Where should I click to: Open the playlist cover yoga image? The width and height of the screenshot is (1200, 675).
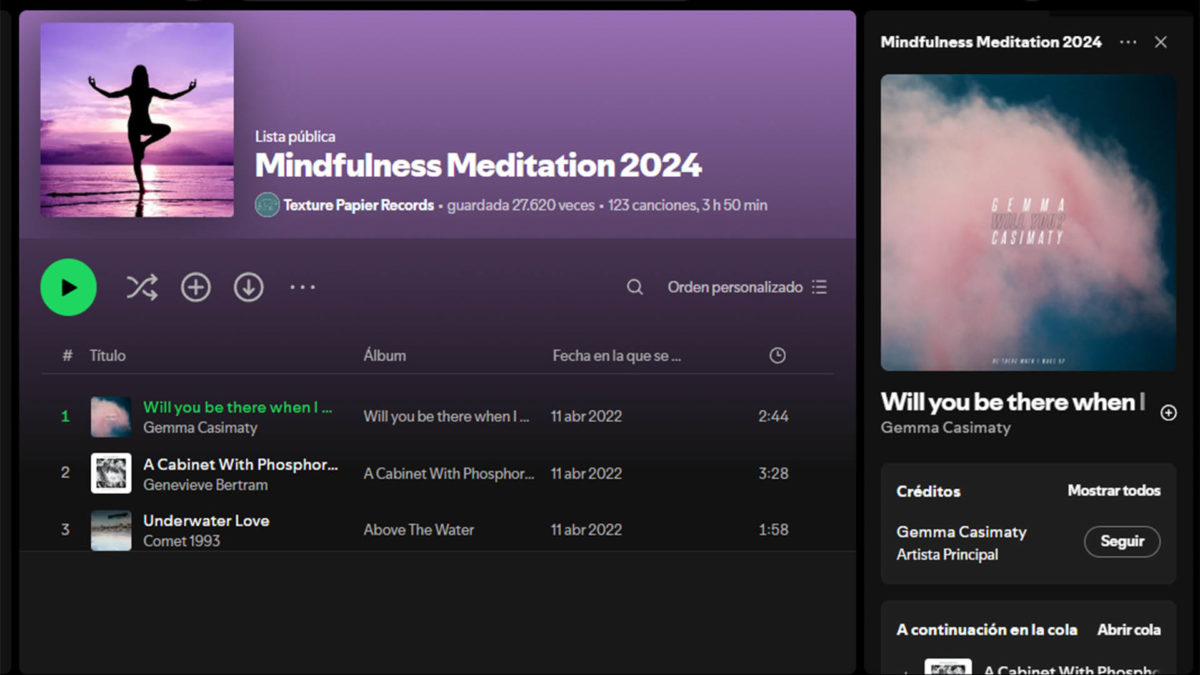[137, 120]
